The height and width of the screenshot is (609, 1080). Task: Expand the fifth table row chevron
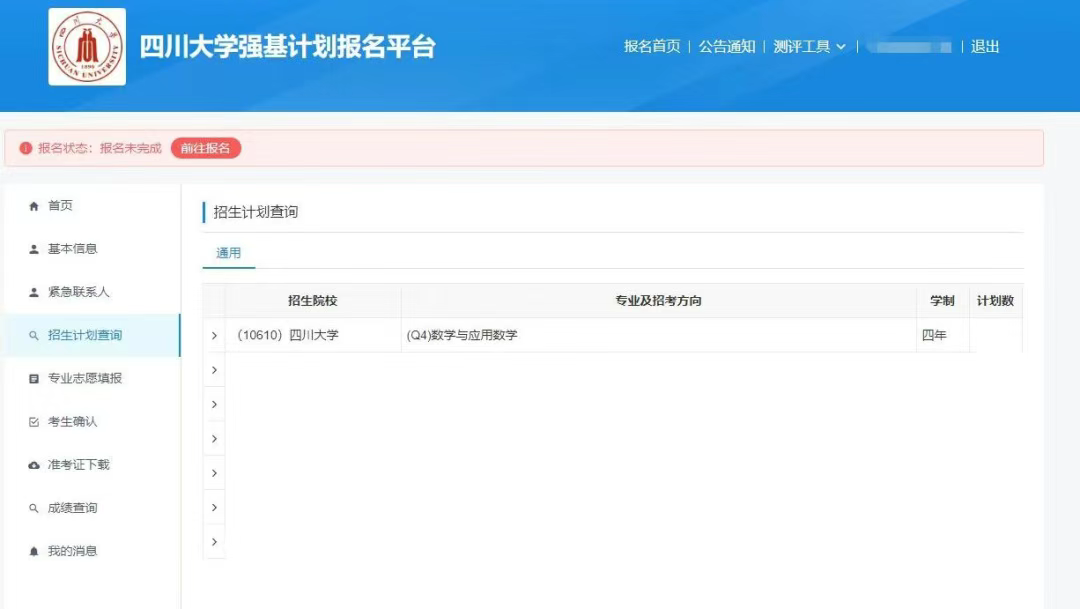click(214, 473)
